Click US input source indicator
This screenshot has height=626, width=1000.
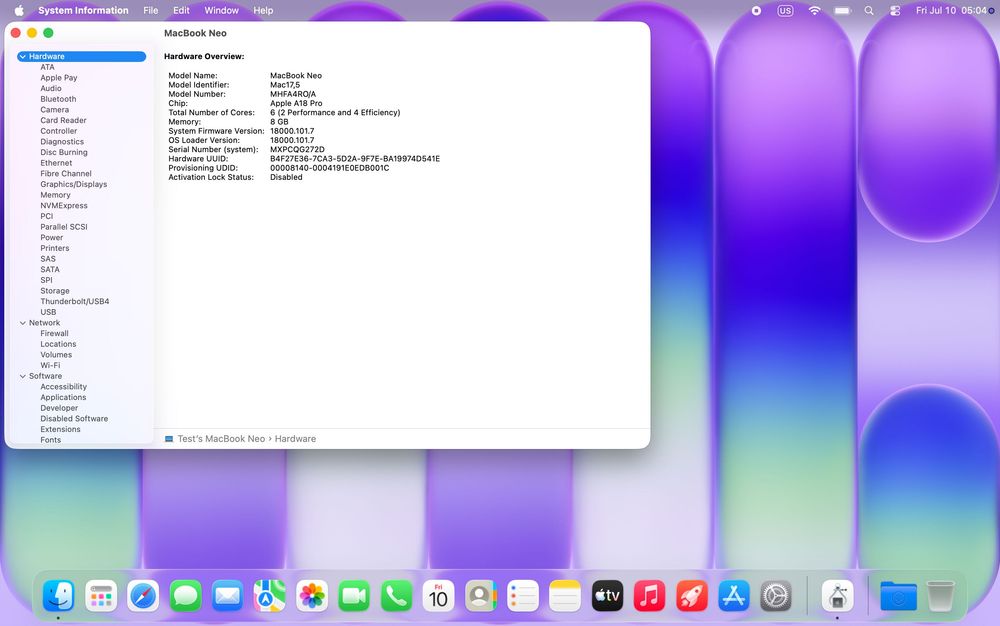pos(785,10)
